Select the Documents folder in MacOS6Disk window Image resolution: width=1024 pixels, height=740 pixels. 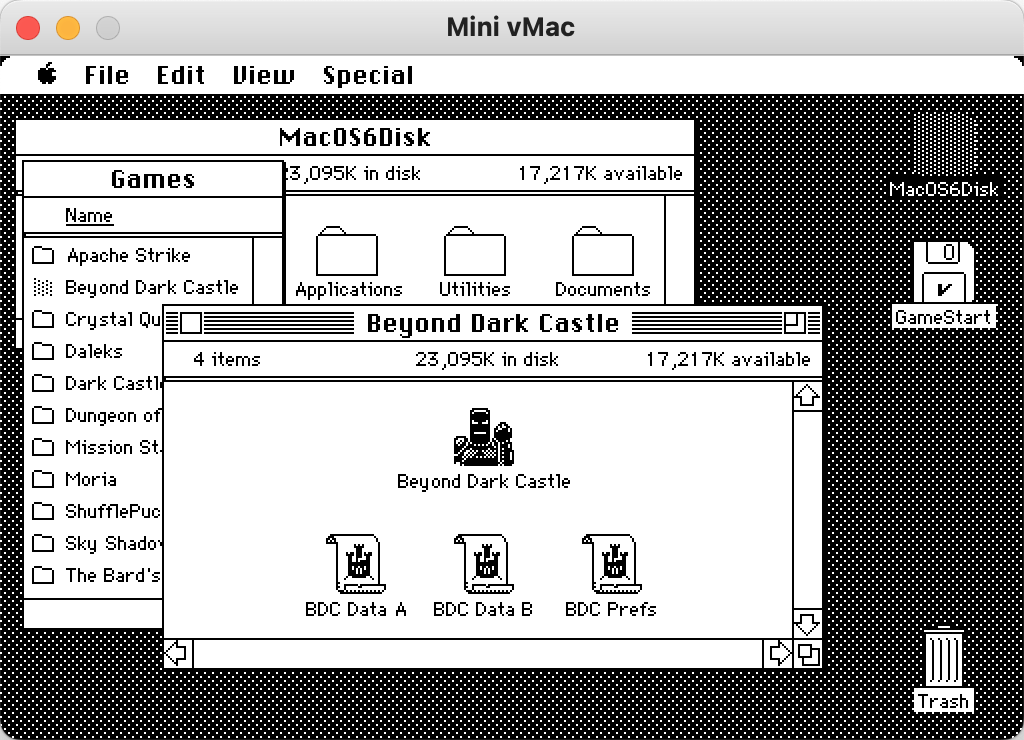click(603, 251)
